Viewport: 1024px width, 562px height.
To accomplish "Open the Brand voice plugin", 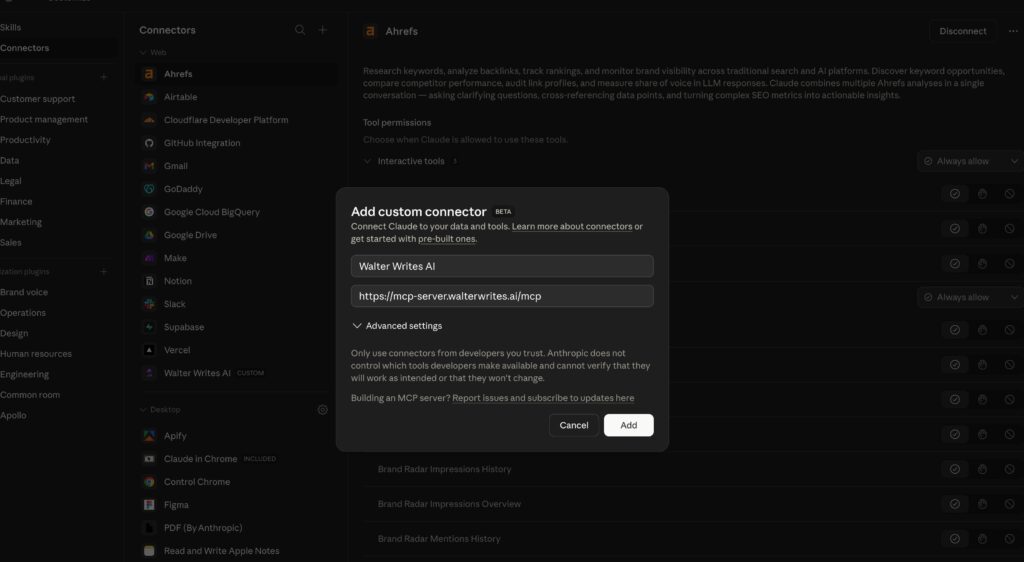I will click(x=24, y=292).
